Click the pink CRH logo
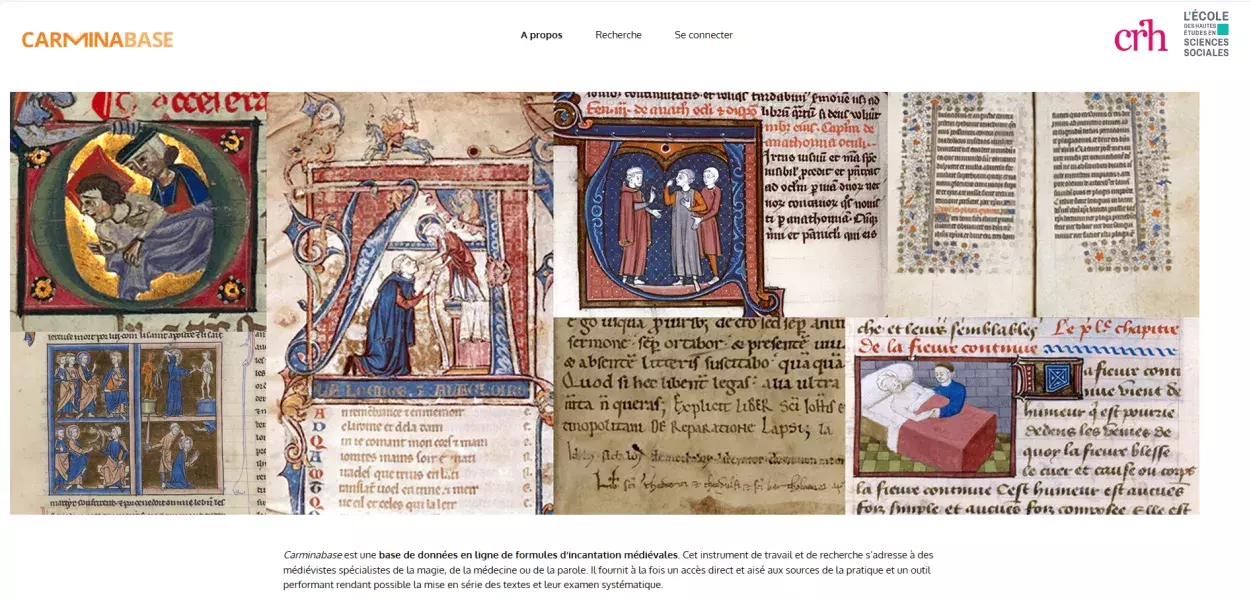This screenshot has height=600, width=1251. pyautogui.click(x=1140, y=36)
